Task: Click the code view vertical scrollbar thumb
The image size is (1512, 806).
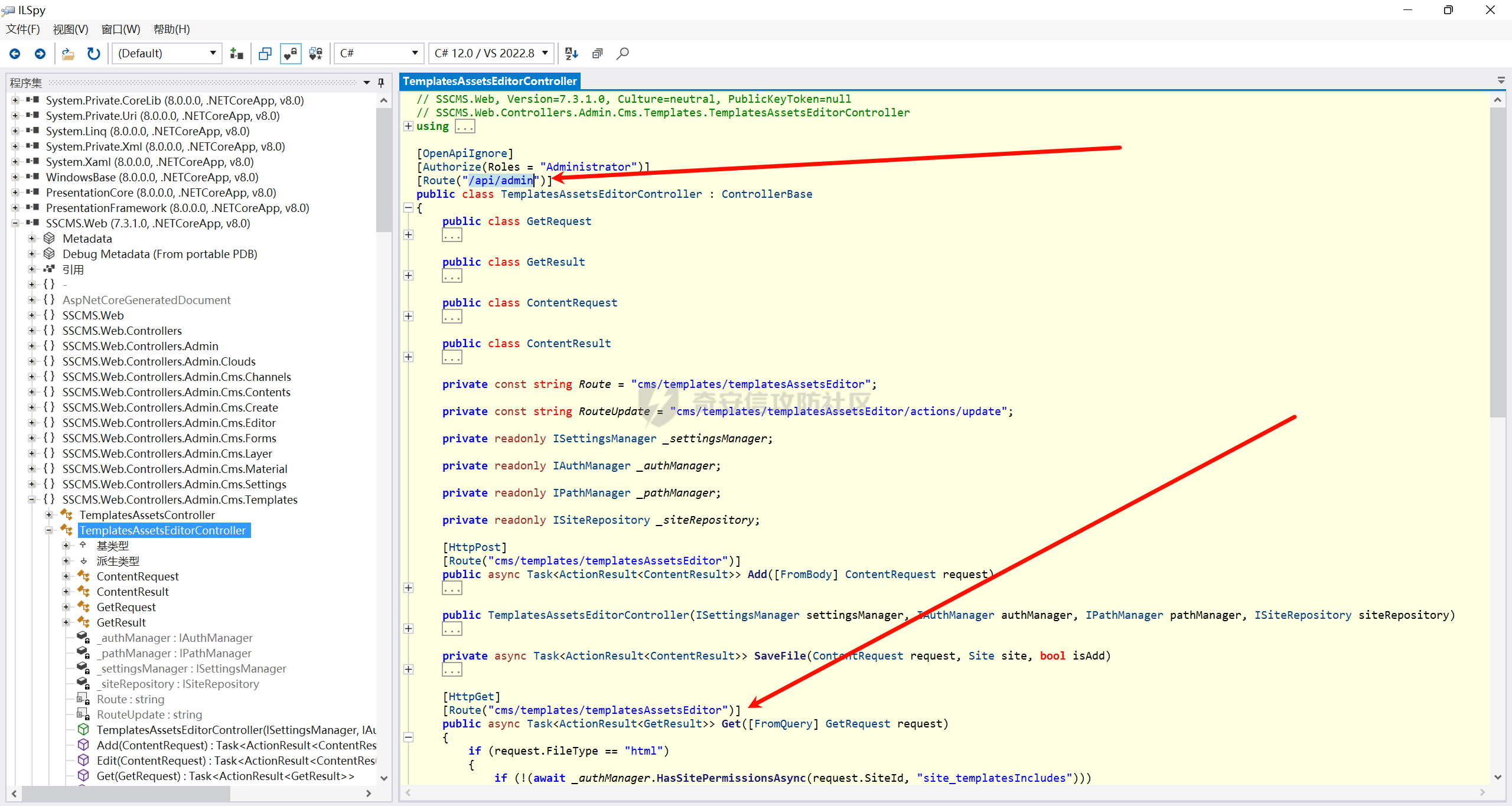Action: [x=1497, y=263]
